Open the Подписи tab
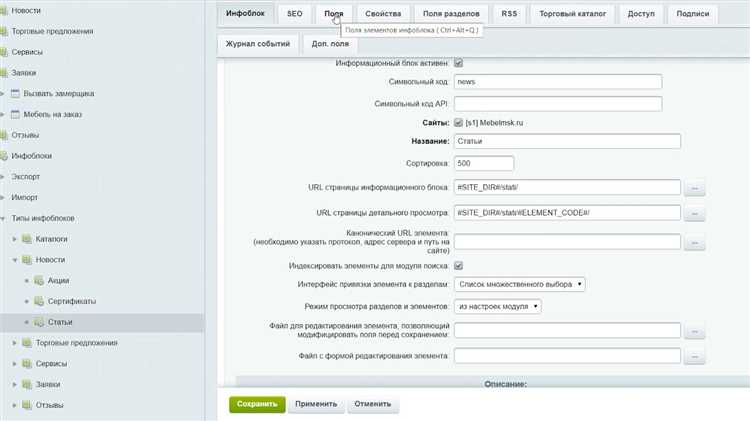Image resolution: width=750 pixels, height=421 pixels. (693, 14)
